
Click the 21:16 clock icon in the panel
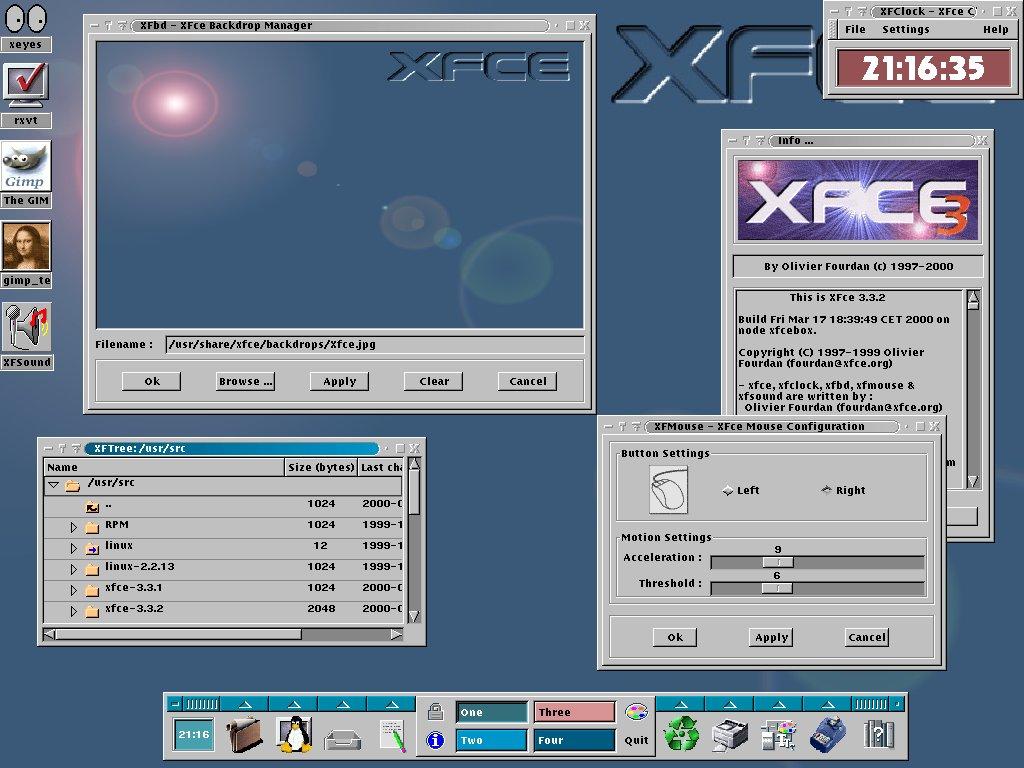coord(194,735)
